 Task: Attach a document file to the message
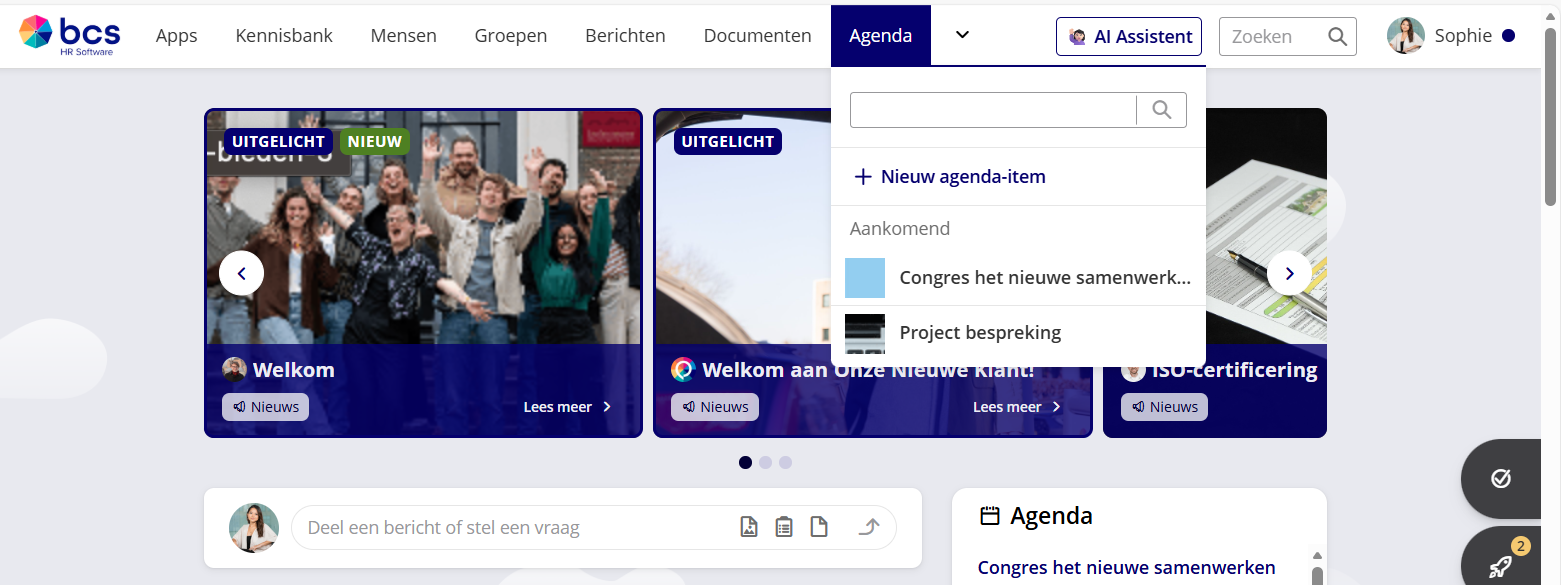819,527
